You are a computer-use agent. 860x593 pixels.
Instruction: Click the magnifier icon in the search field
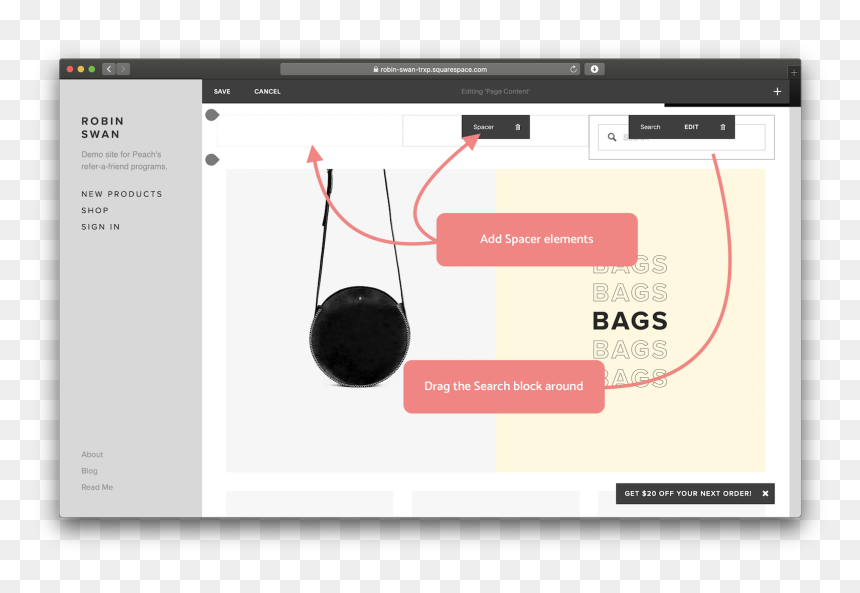pos(612,137)
